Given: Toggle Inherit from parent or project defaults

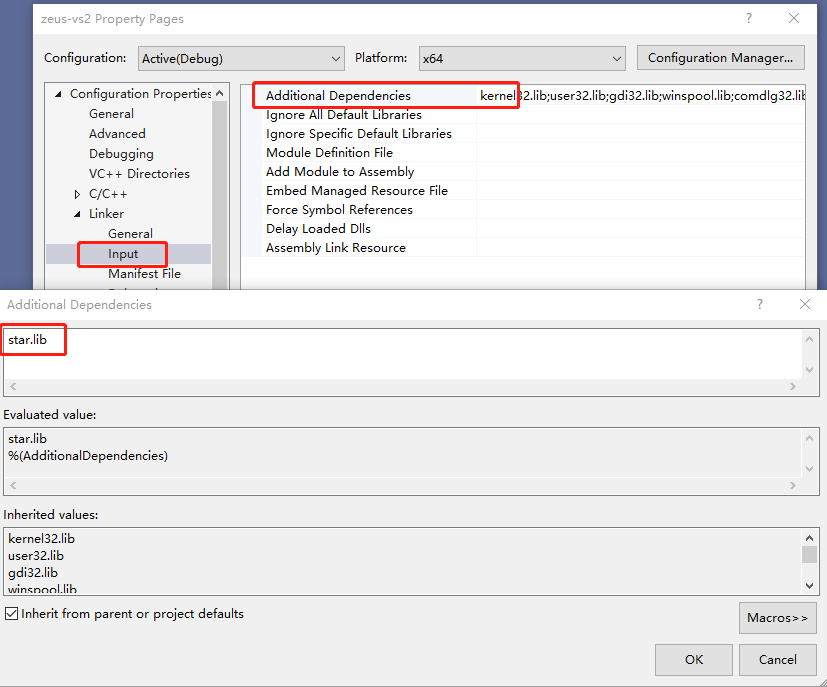Looking at the screenshot, I should tap(12, 614).
